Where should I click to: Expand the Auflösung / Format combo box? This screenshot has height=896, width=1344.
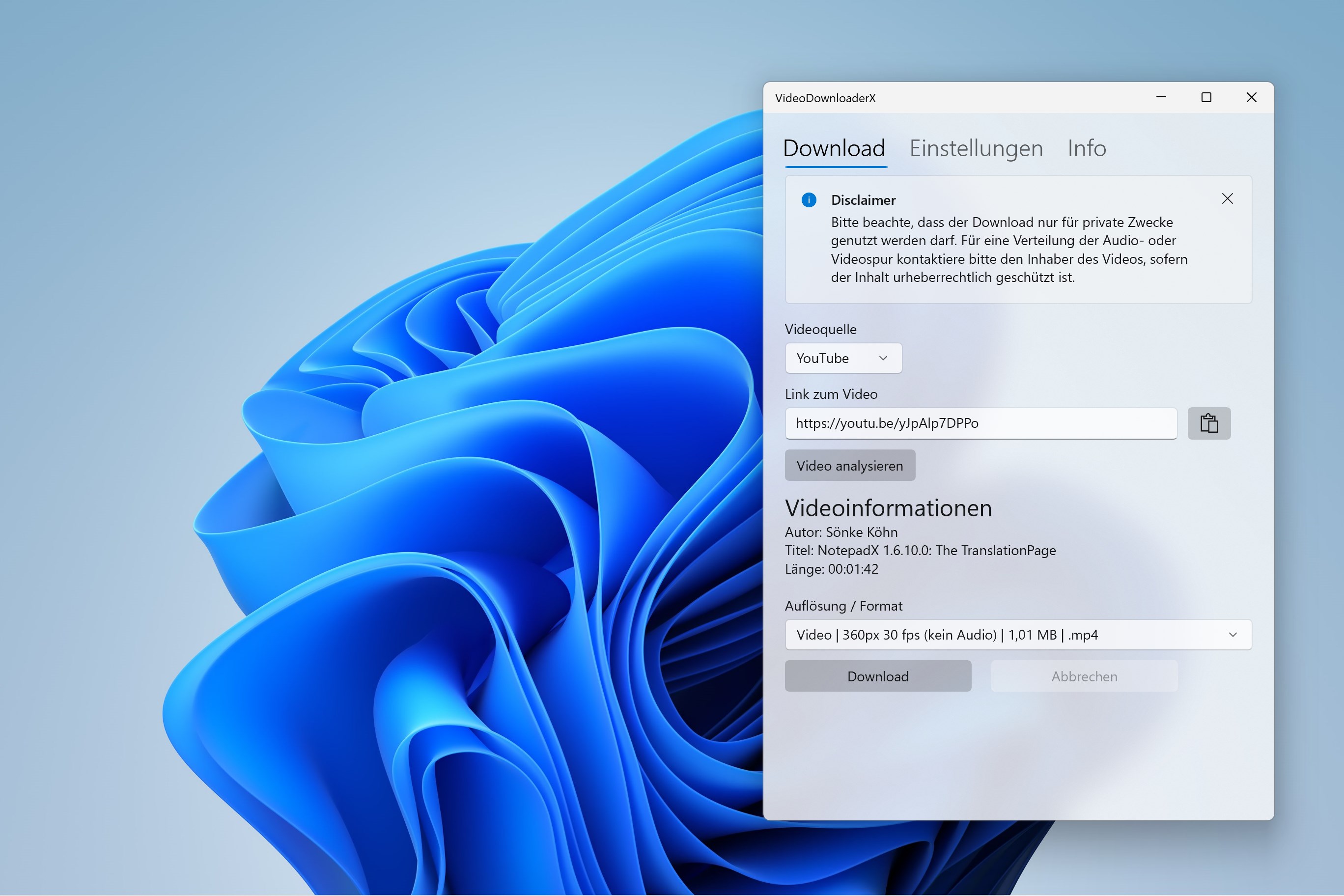coord(1018,635)
